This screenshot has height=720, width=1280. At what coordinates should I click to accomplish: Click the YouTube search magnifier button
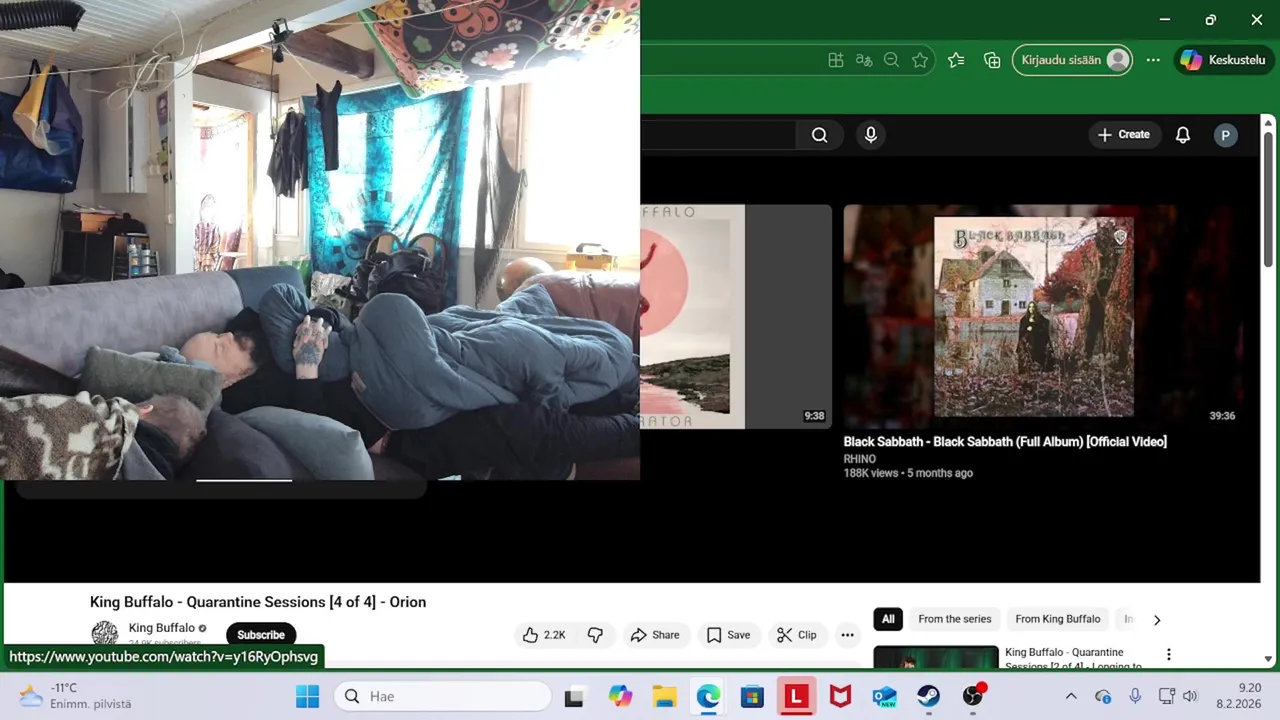819,135
